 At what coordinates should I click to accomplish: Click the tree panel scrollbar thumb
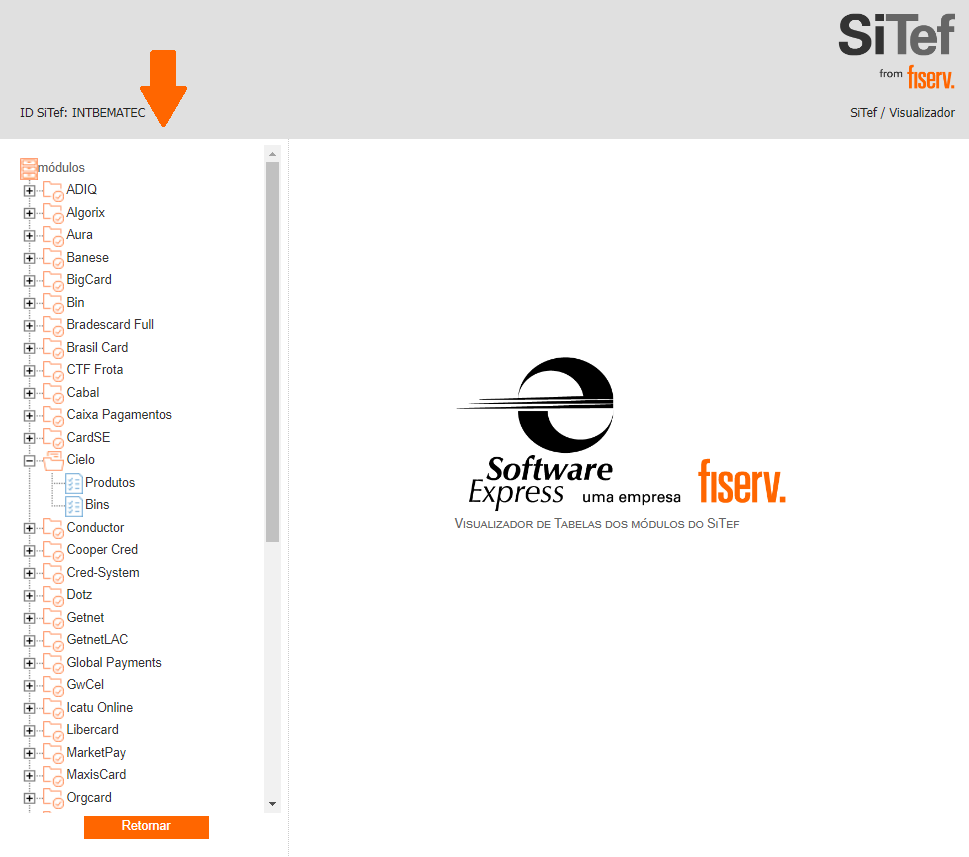(273, 352)
